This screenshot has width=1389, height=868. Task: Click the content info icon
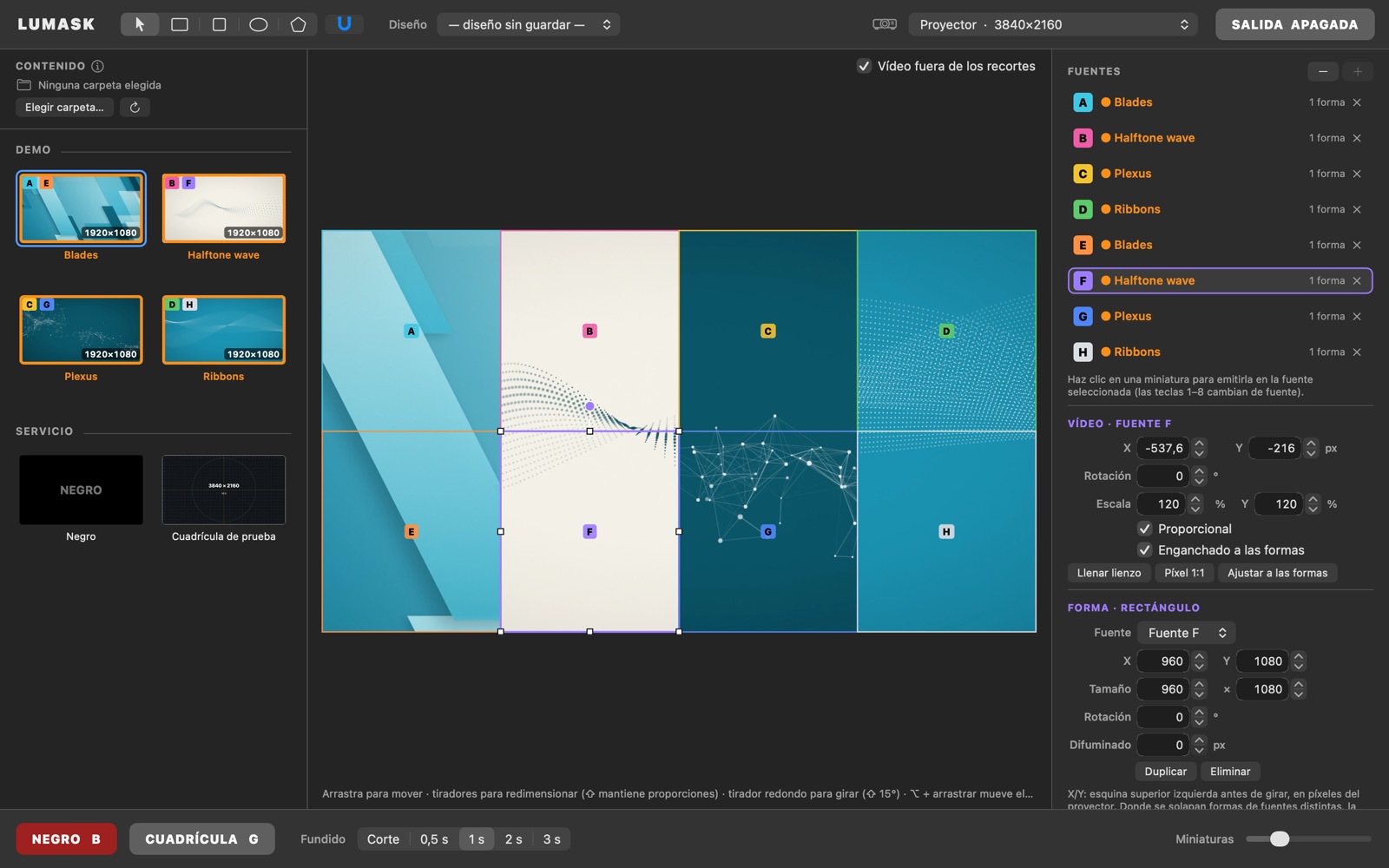tap(98, 66)
